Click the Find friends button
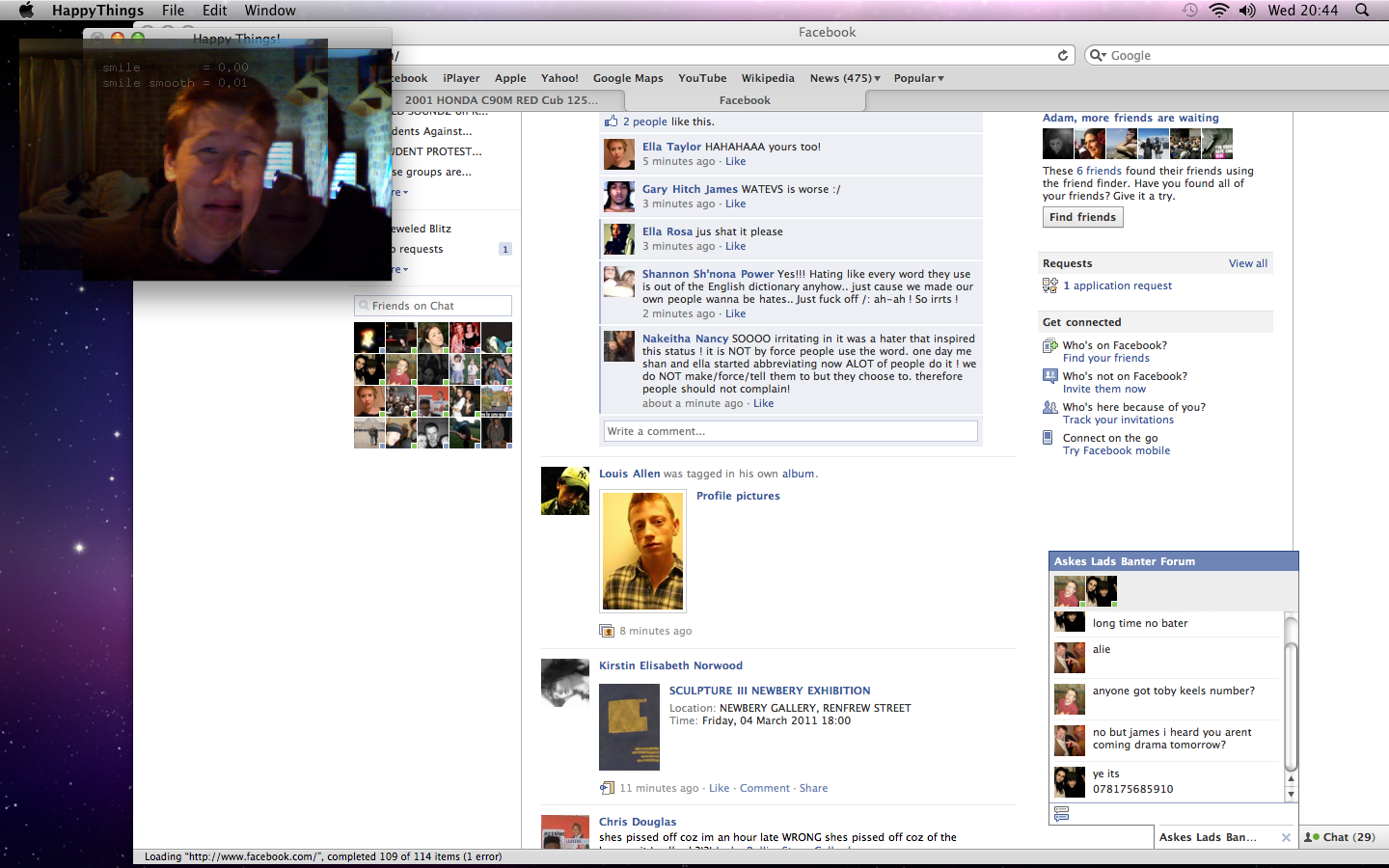Screen dimensions: 1389x868 coord(1082,217)
